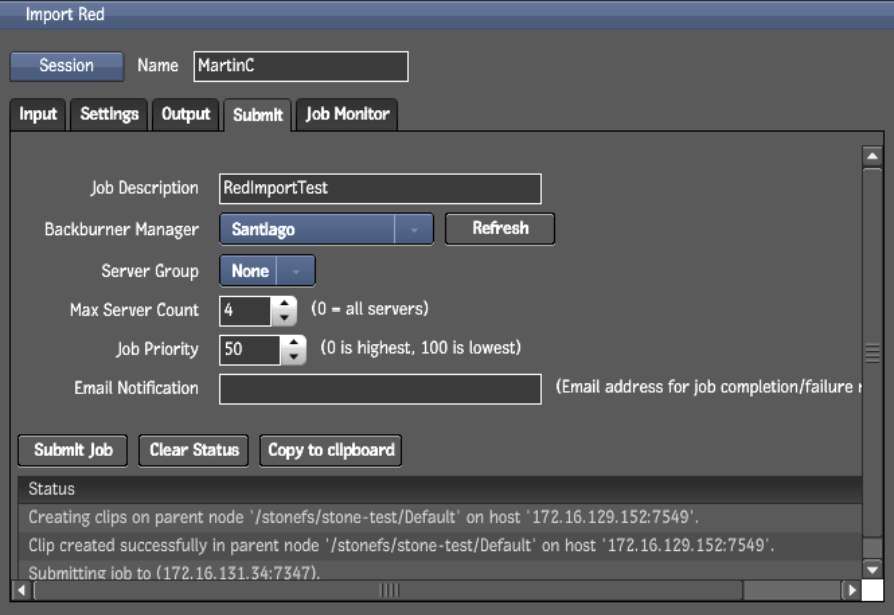Click the horizontal scrollbar right arrow

(850, 590)
